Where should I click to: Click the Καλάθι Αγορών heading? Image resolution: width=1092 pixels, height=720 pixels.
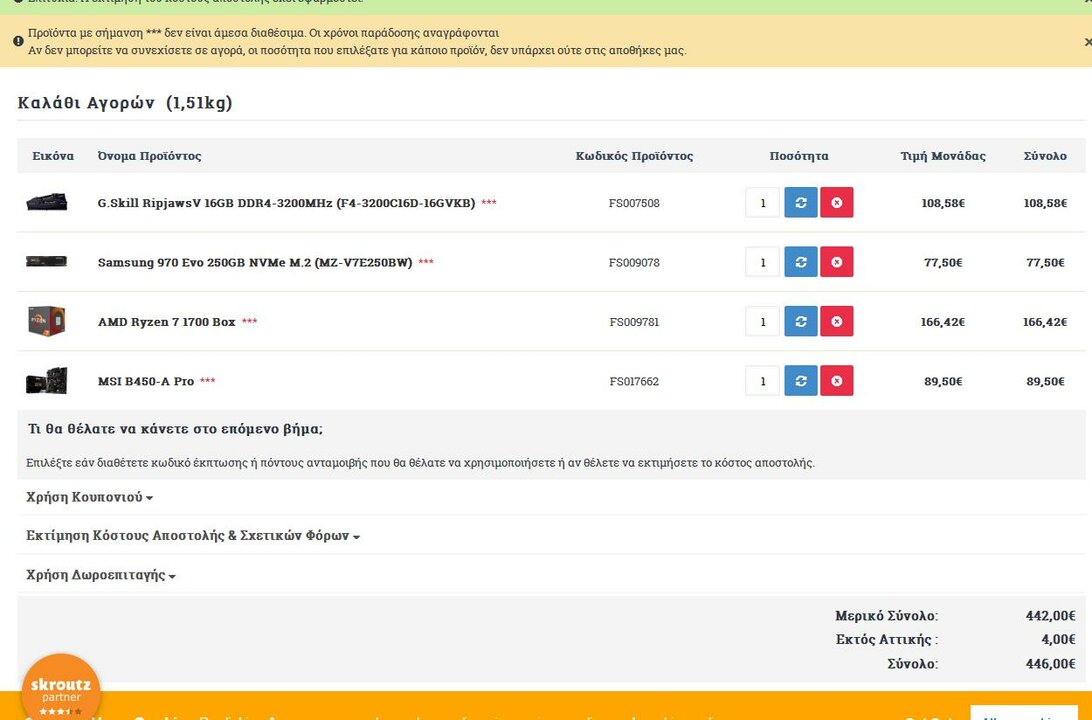pos(125,103)
